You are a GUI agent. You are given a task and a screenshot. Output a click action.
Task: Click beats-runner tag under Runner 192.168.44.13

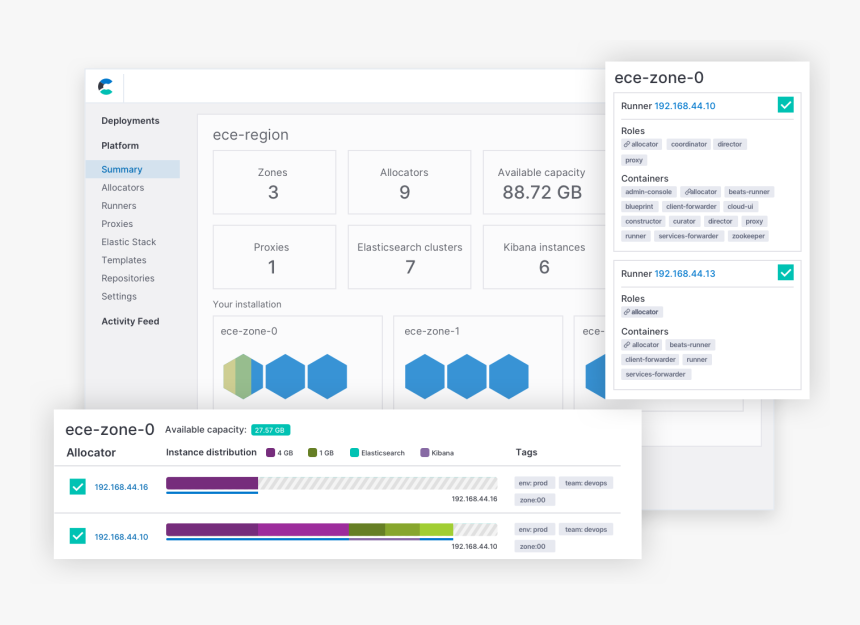(x=690, y=345)
